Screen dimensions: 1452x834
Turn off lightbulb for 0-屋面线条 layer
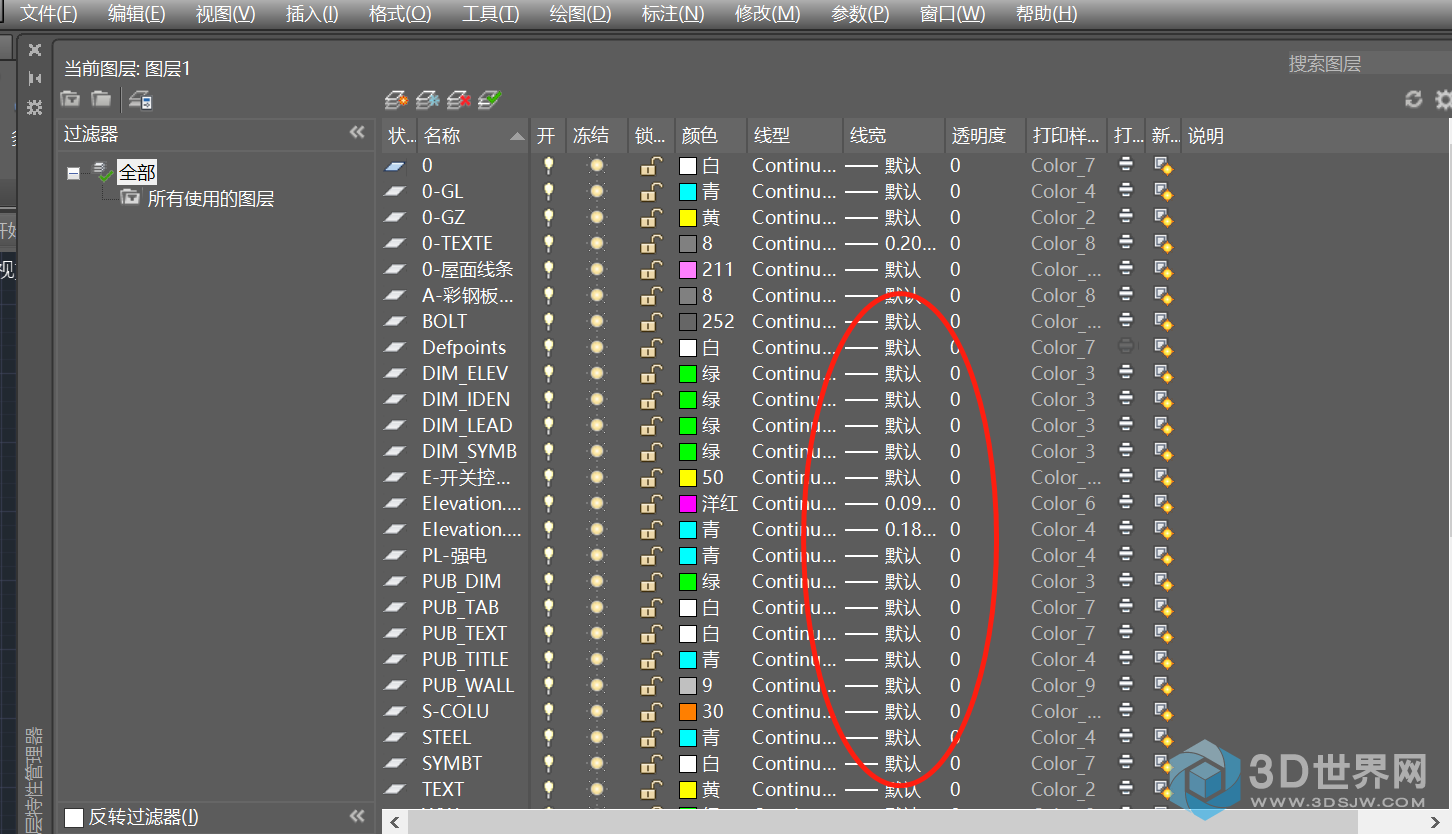click(x=548, y=269)
